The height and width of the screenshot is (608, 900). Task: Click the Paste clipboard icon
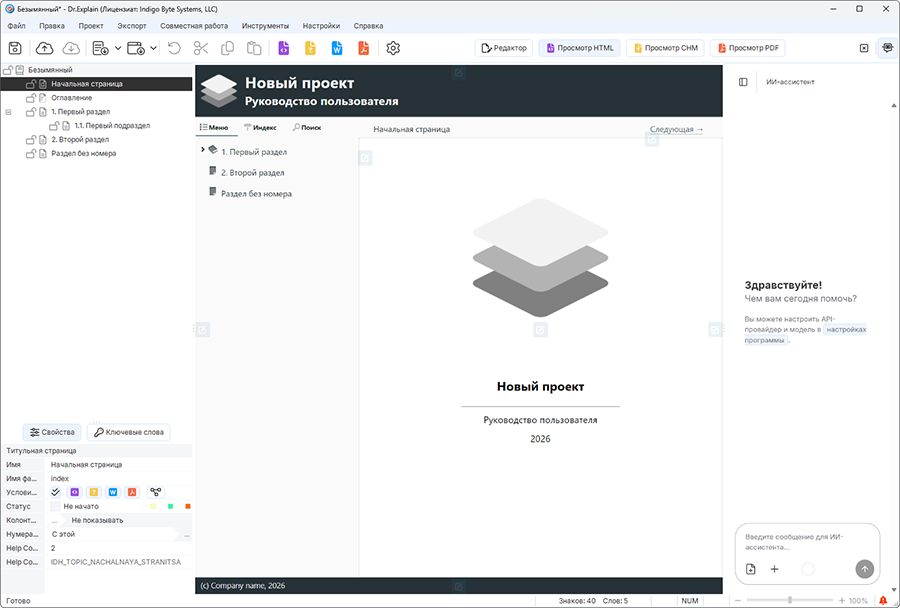click(x=254, y=48)
